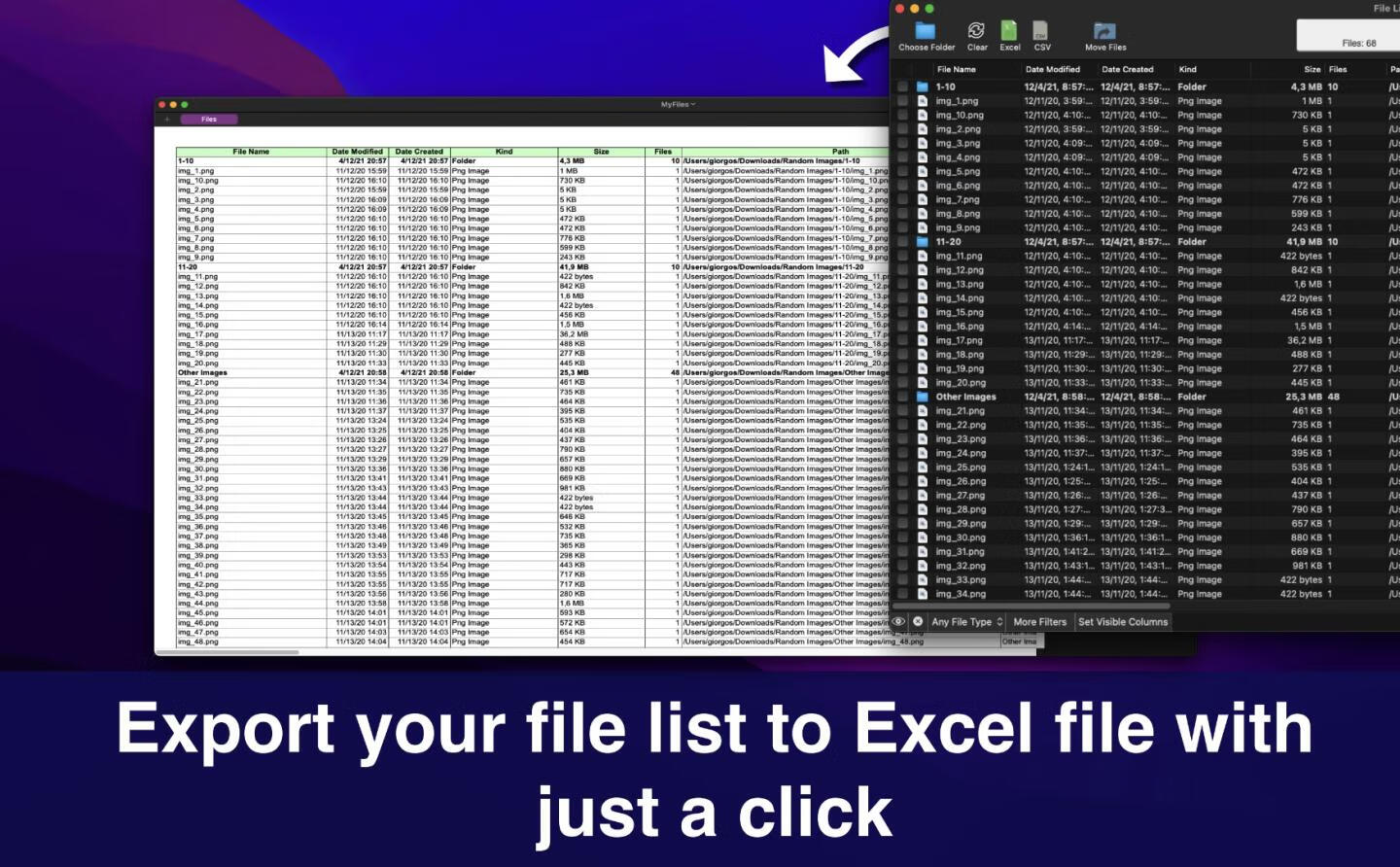Screen dimensions: 1400x867
Task: Open the Any File Type dropdown
Action: [x=966, y=622]
